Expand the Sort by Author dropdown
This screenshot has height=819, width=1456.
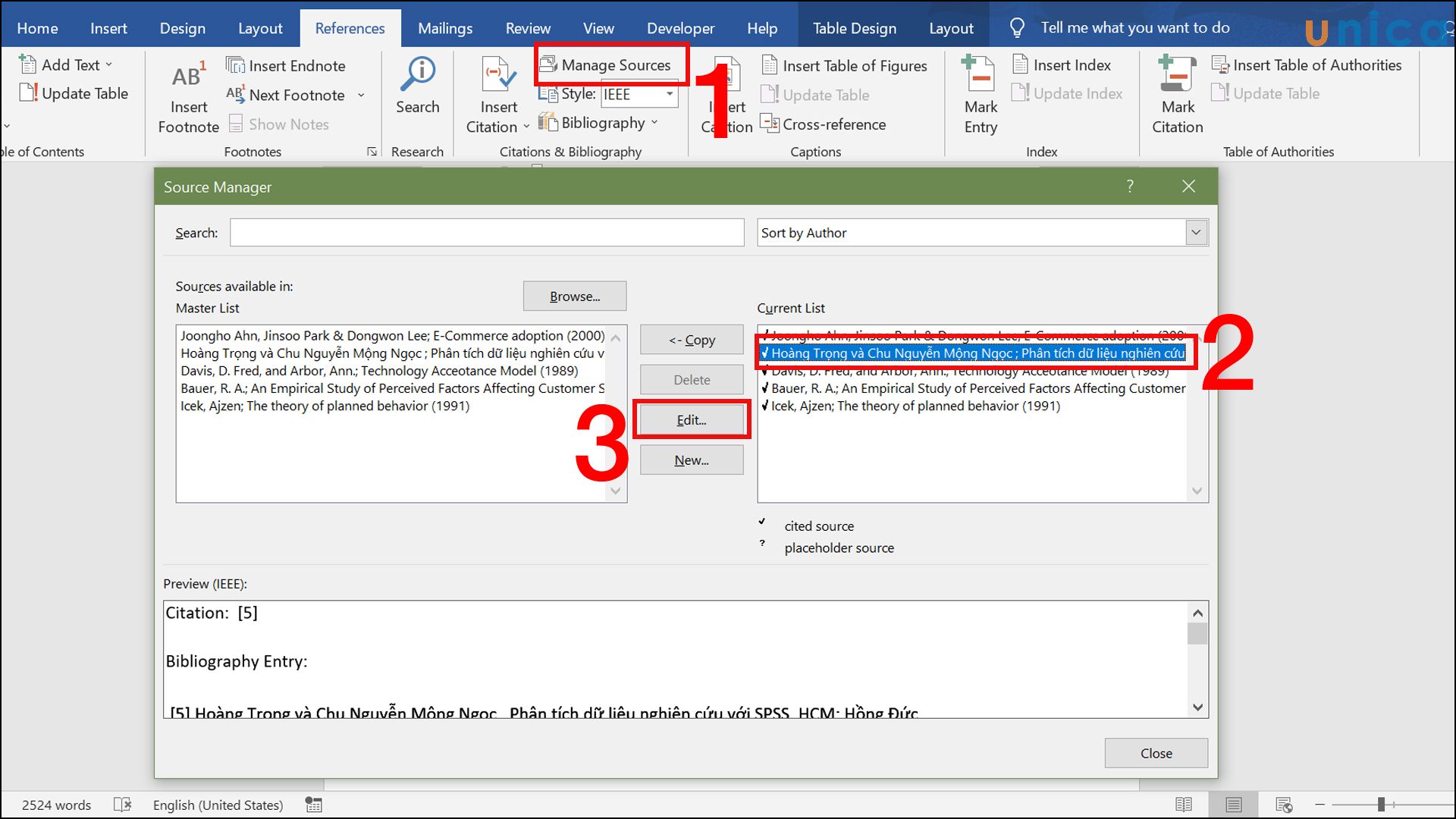pos(1196,232)
